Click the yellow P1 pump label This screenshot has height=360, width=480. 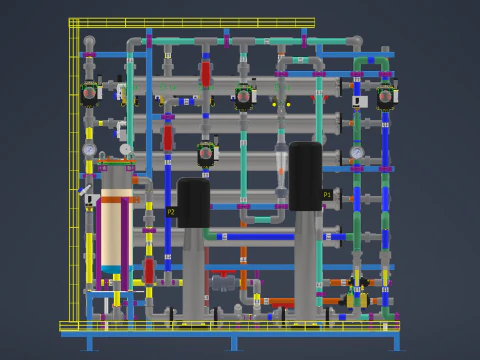tap(327, 195)
